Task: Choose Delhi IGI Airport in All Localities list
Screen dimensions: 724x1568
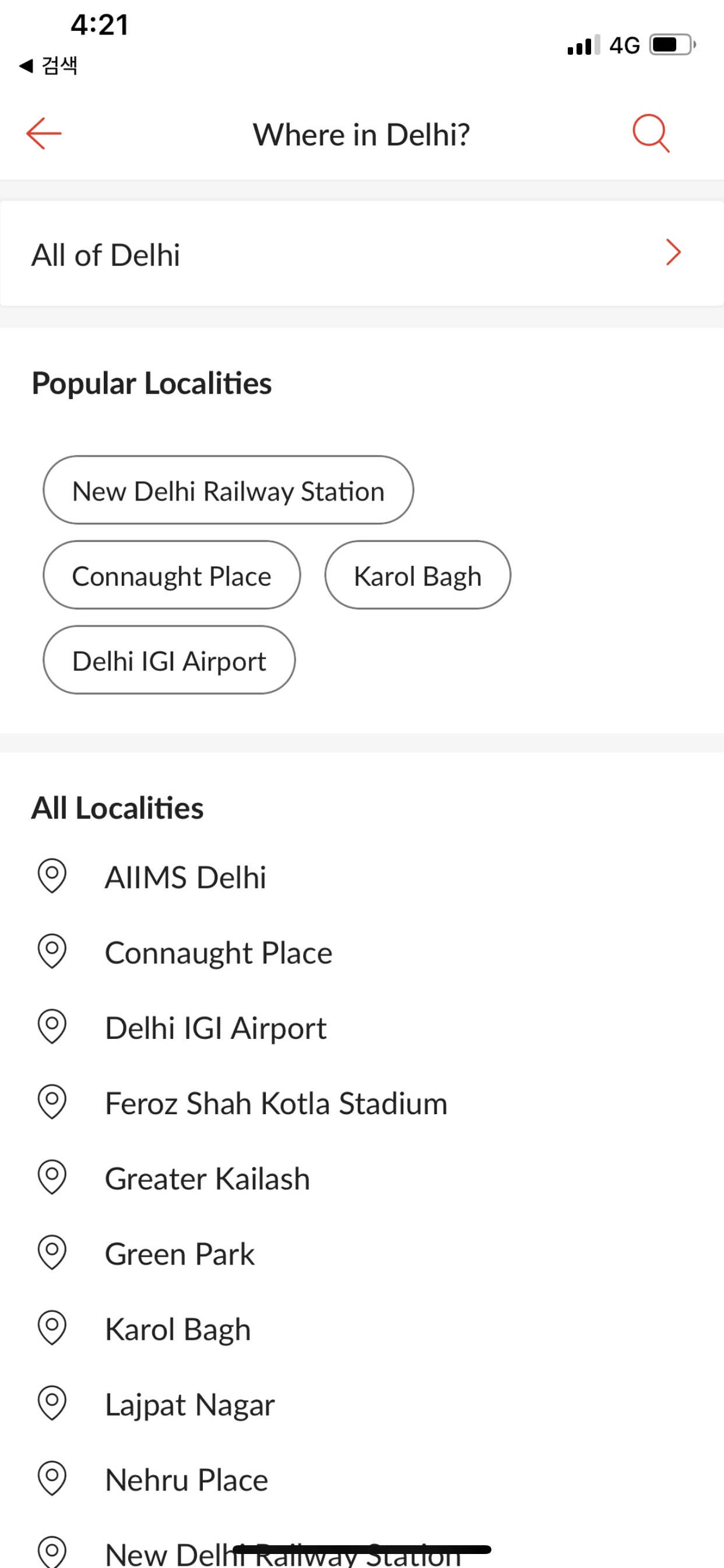Action: (x=215, y=1028)
